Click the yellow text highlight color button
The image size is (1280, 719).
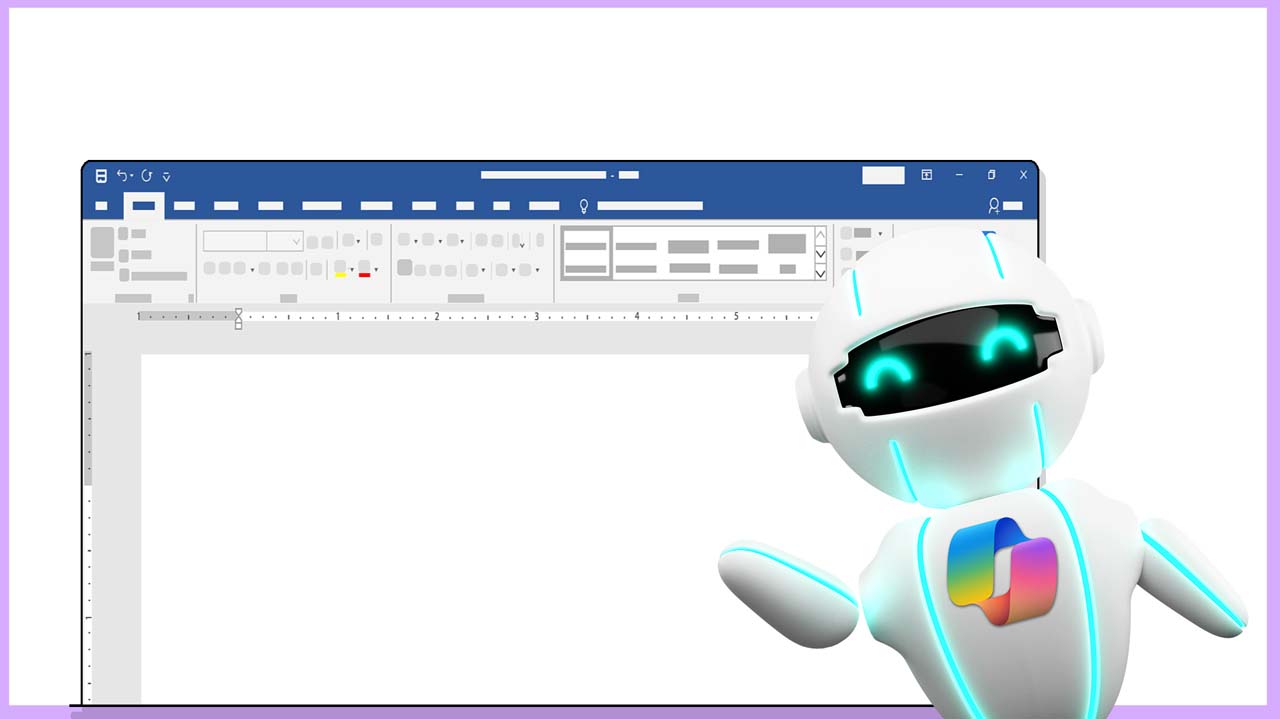[340, 269]
